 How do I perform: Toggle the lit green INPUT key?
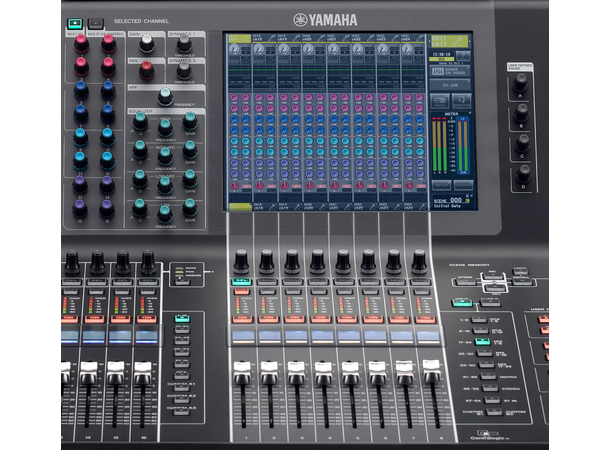(462, 302)
